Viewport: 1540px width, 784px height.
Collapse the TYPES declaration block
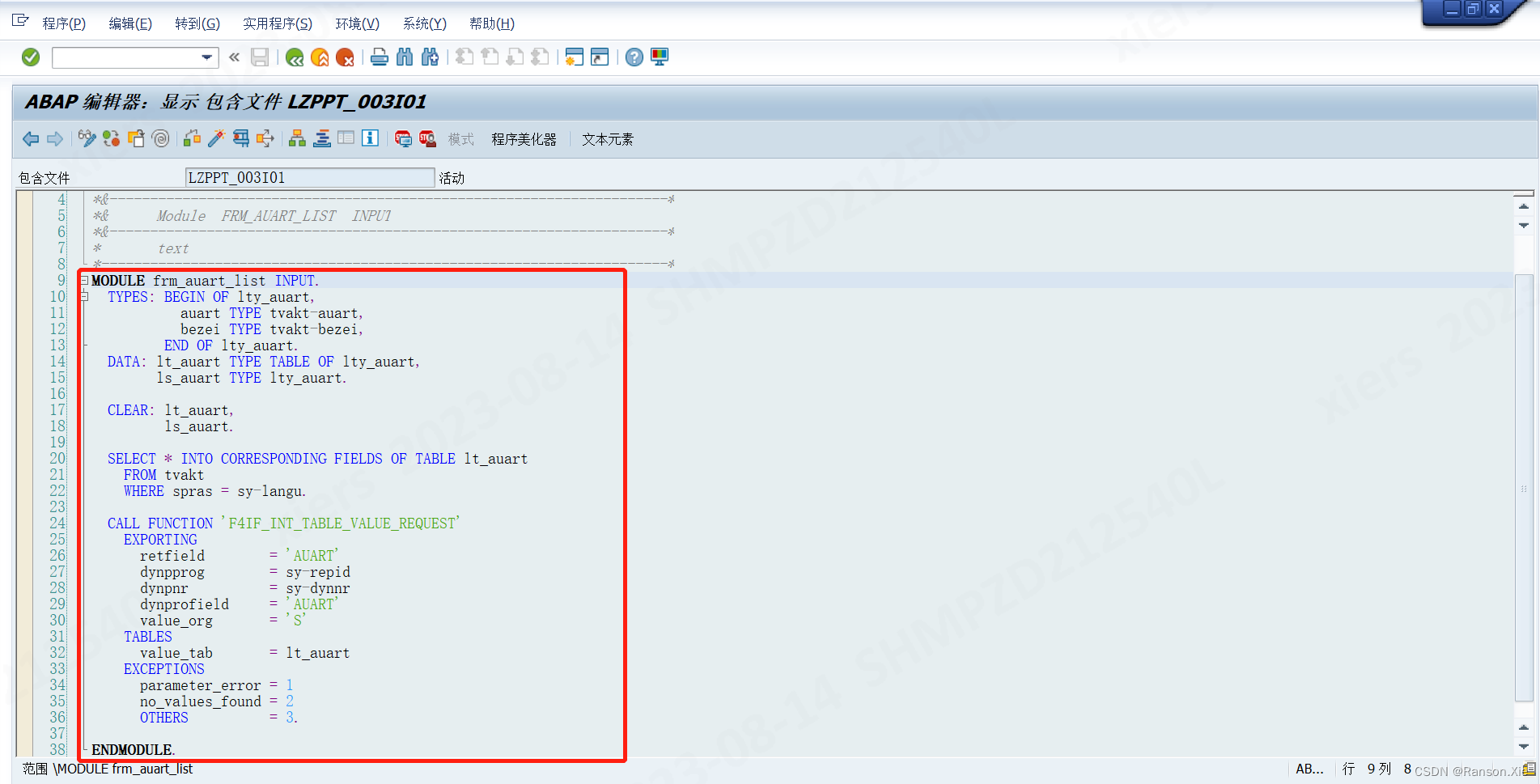point(84,296)
